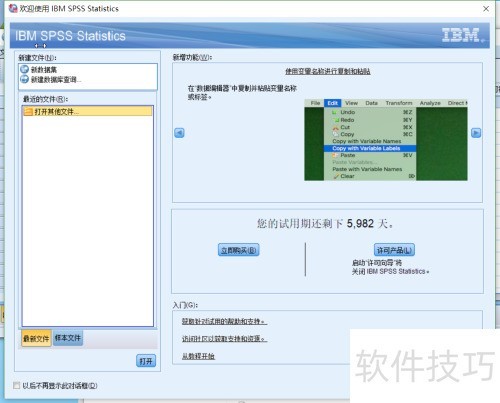500x403 pixels.
Task: Click the SPSS icon in title bar
Action: click(13, 8)
